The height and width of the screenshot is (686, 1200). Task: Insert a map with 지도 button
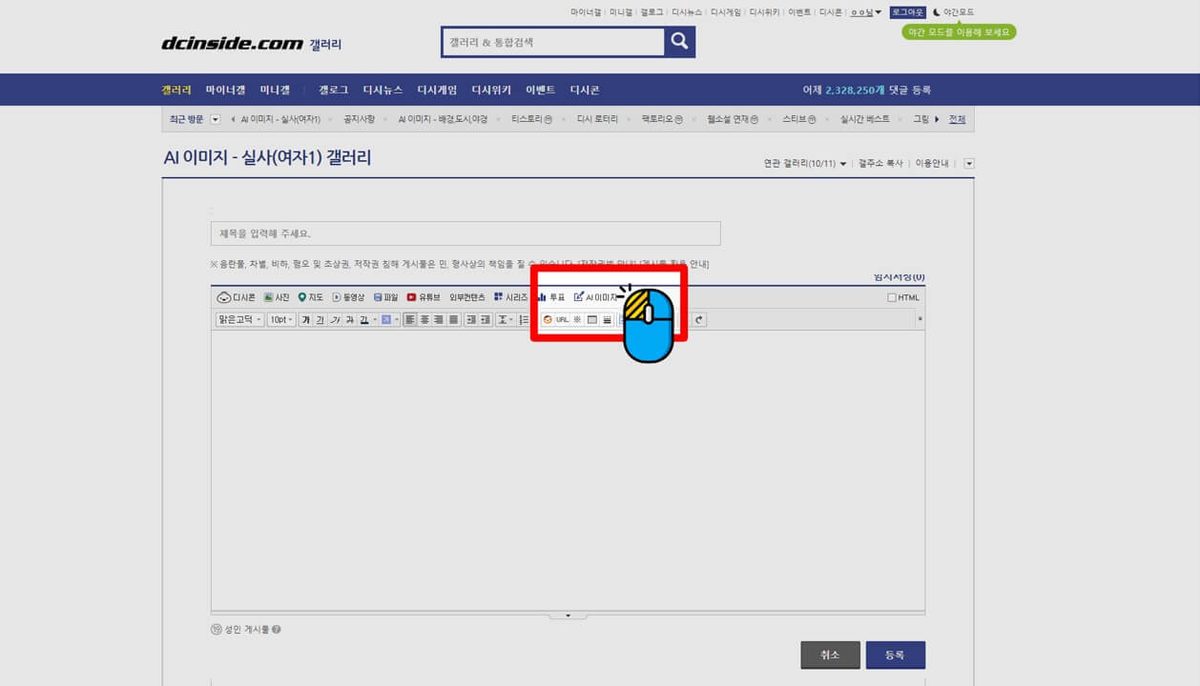pos(311,297)
